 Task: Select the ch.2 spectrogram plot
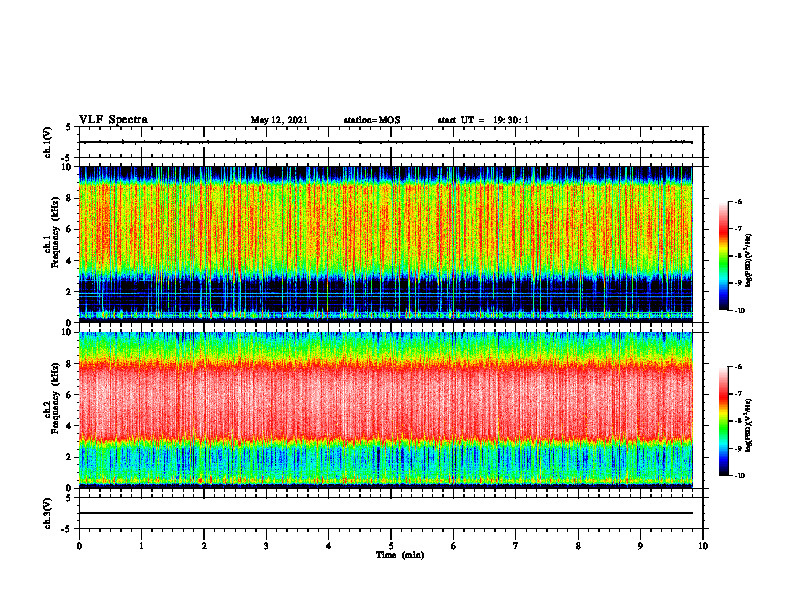[386, 410]
